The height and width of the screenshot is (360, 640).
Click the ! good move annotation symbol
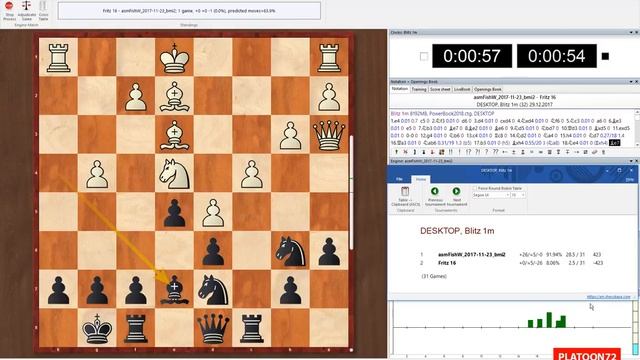coord(459,152)
